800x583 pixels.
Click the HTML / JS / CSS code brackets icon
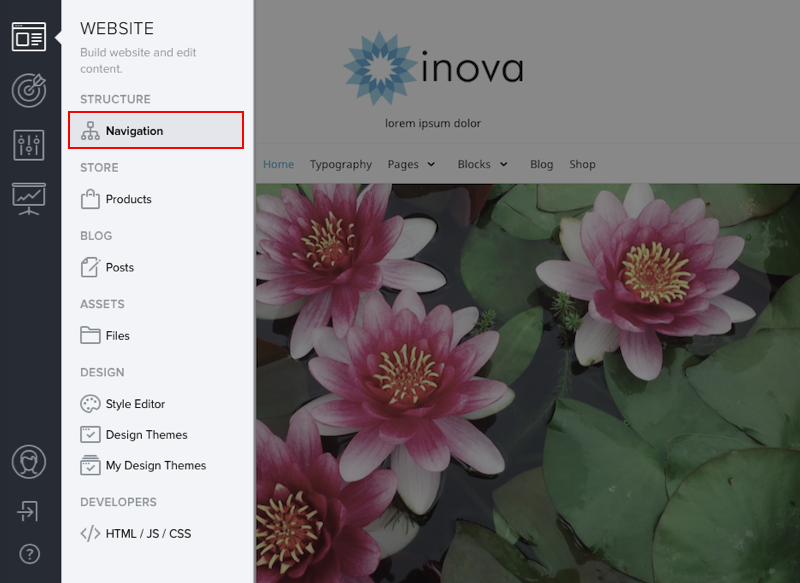[x=90, y=534]
